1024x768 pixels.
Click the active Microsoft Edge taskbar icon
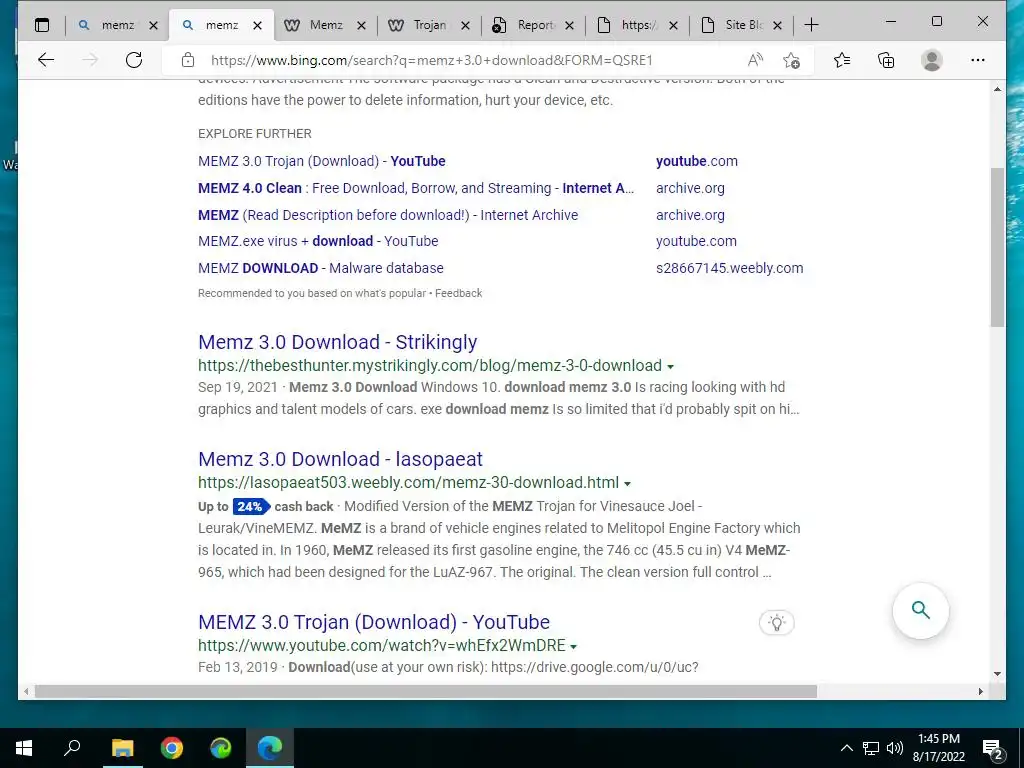tap(270, 748)
